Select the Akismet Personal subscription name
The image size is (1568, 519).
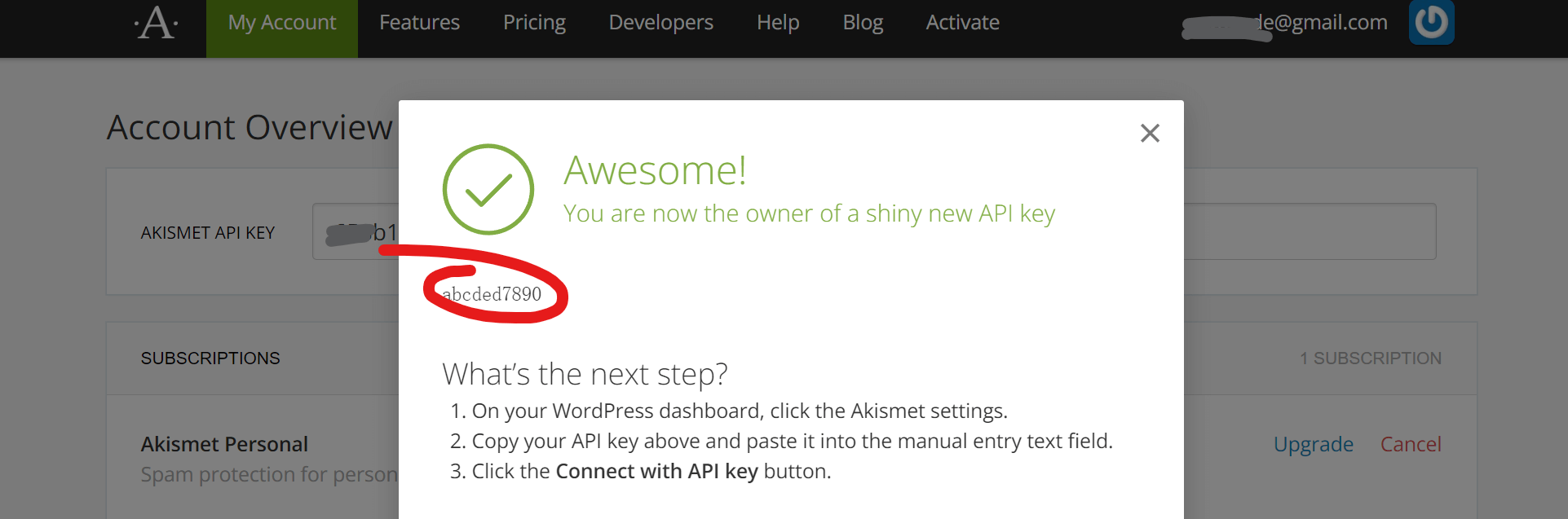[224, 444]
